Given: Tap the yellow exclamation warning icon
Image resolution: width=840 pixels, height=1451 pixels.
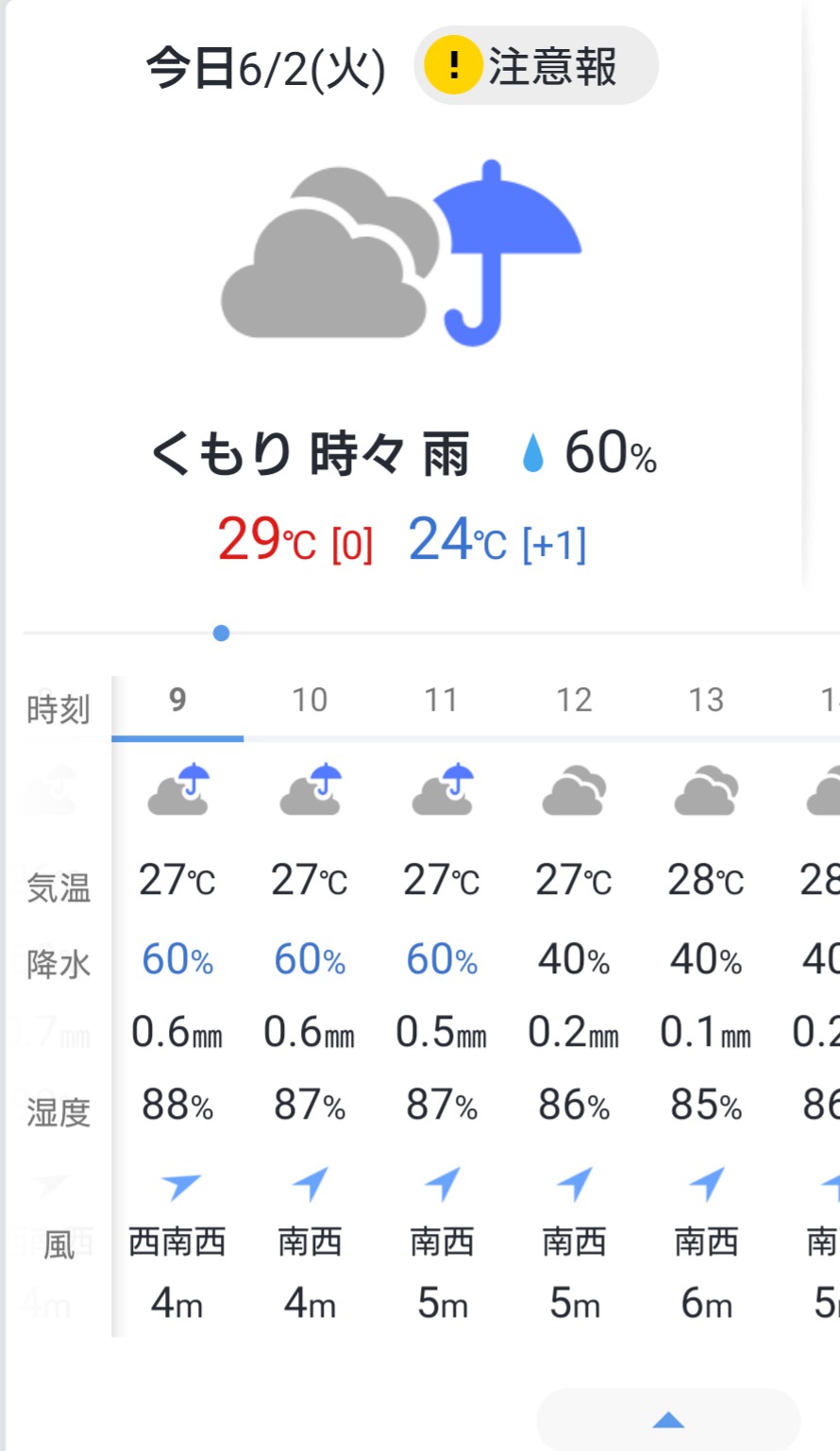Looking at the screenshot, I should click(x=452, y=66).
